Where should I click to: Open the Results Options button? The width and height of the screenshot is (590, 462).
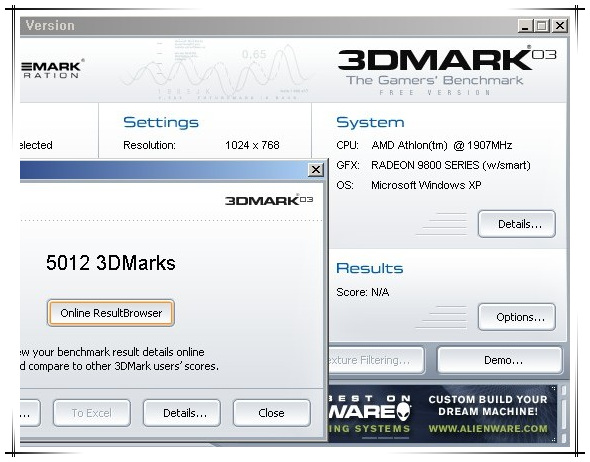(x=517, y=317)
